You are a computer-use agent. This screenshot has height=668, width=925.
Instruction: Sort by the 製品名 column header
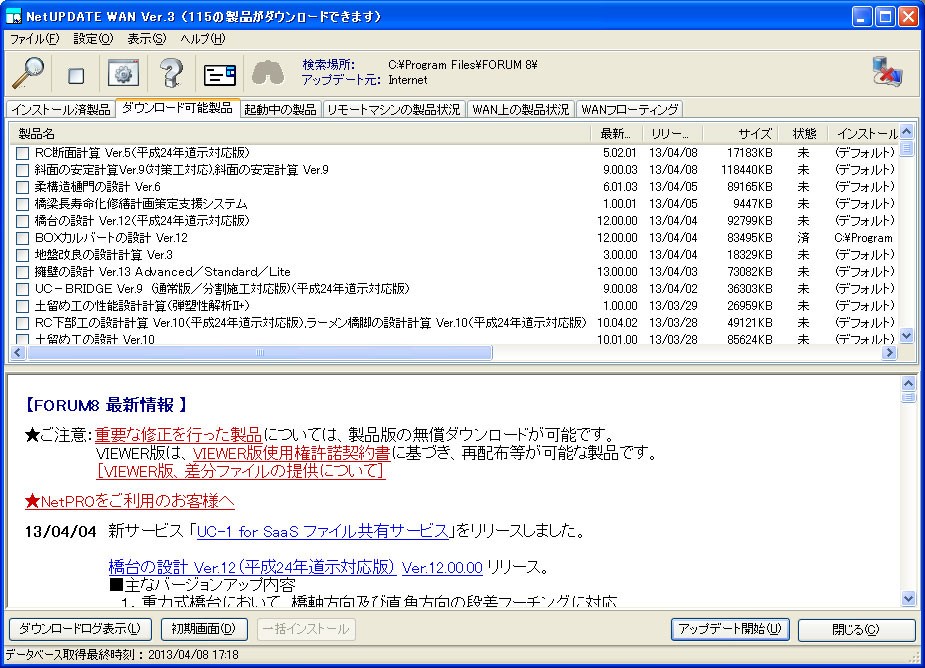[x=300, y=134]
